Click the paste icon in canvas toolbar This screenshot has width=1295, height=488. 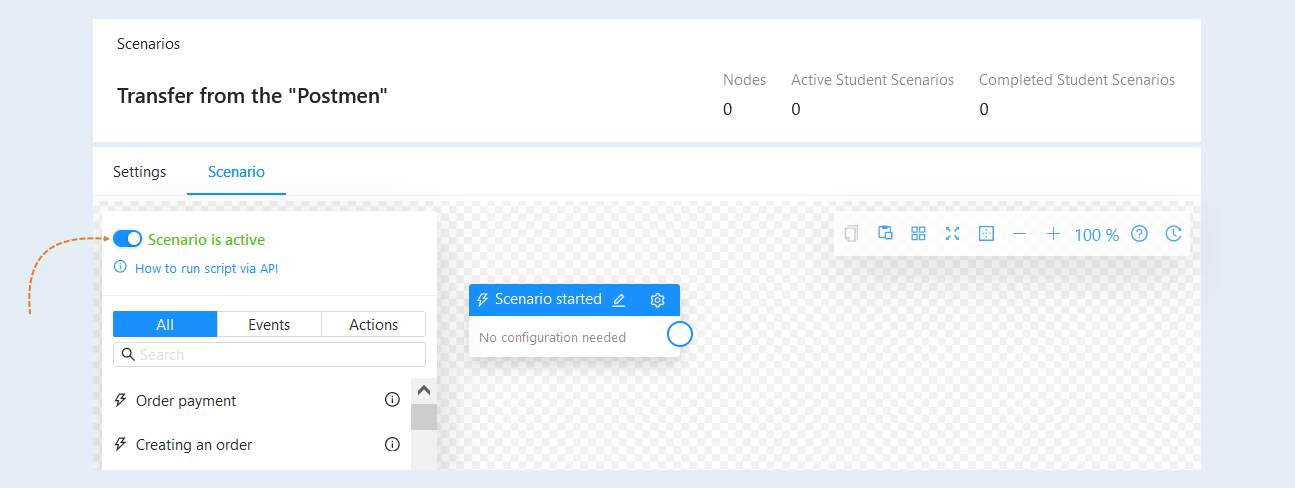pos(885,233)
